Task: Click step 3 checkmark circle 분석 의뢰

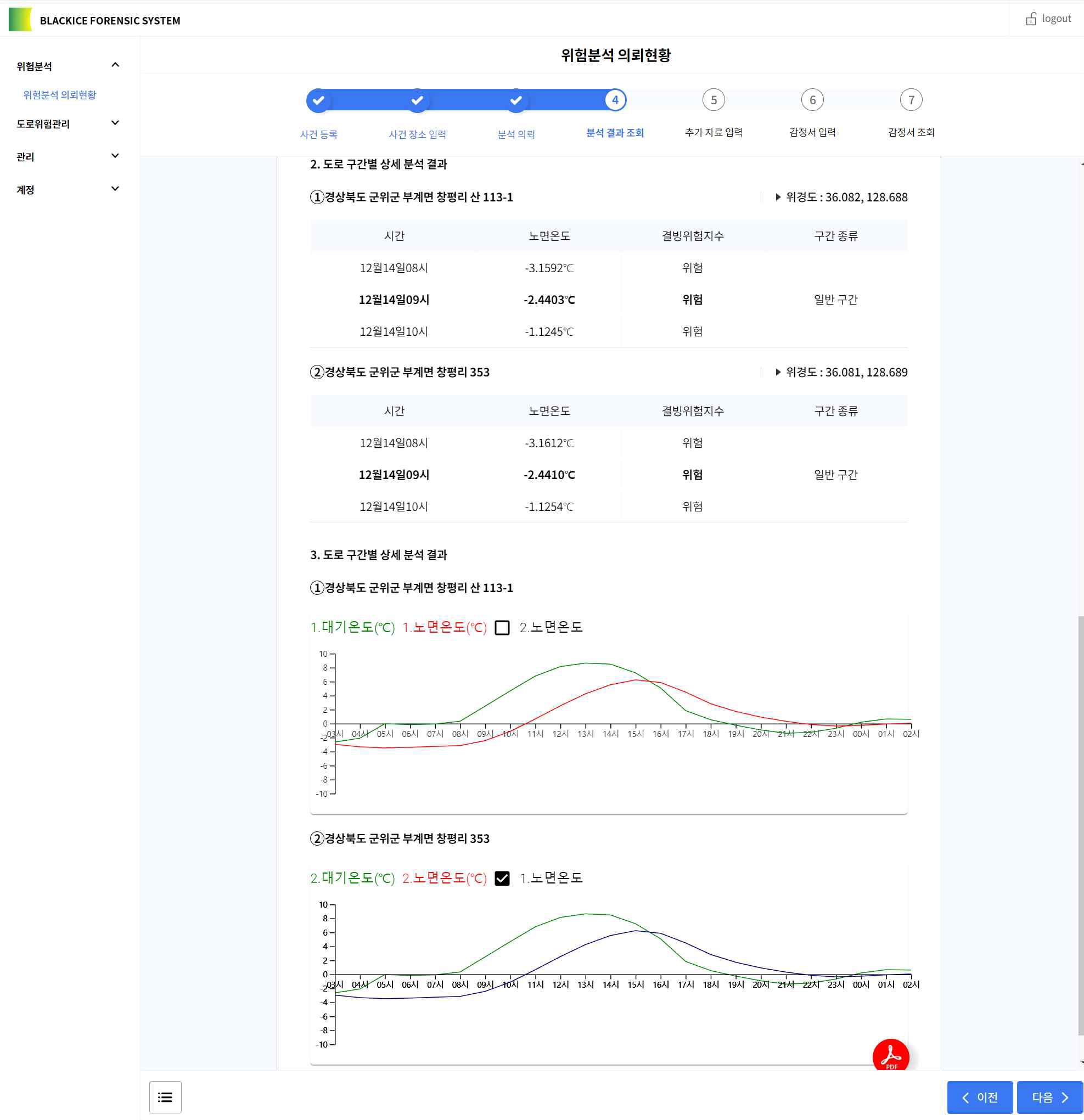Action: click(516, 100)
